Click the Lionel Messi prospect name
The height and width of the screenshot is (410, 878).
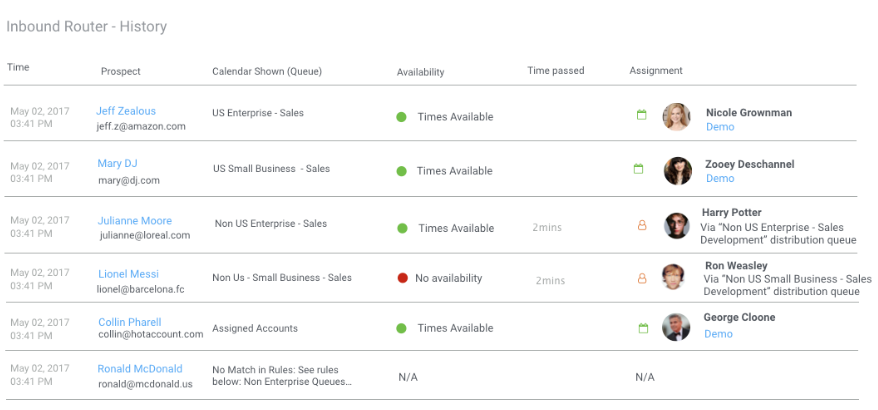click(128, 274)
